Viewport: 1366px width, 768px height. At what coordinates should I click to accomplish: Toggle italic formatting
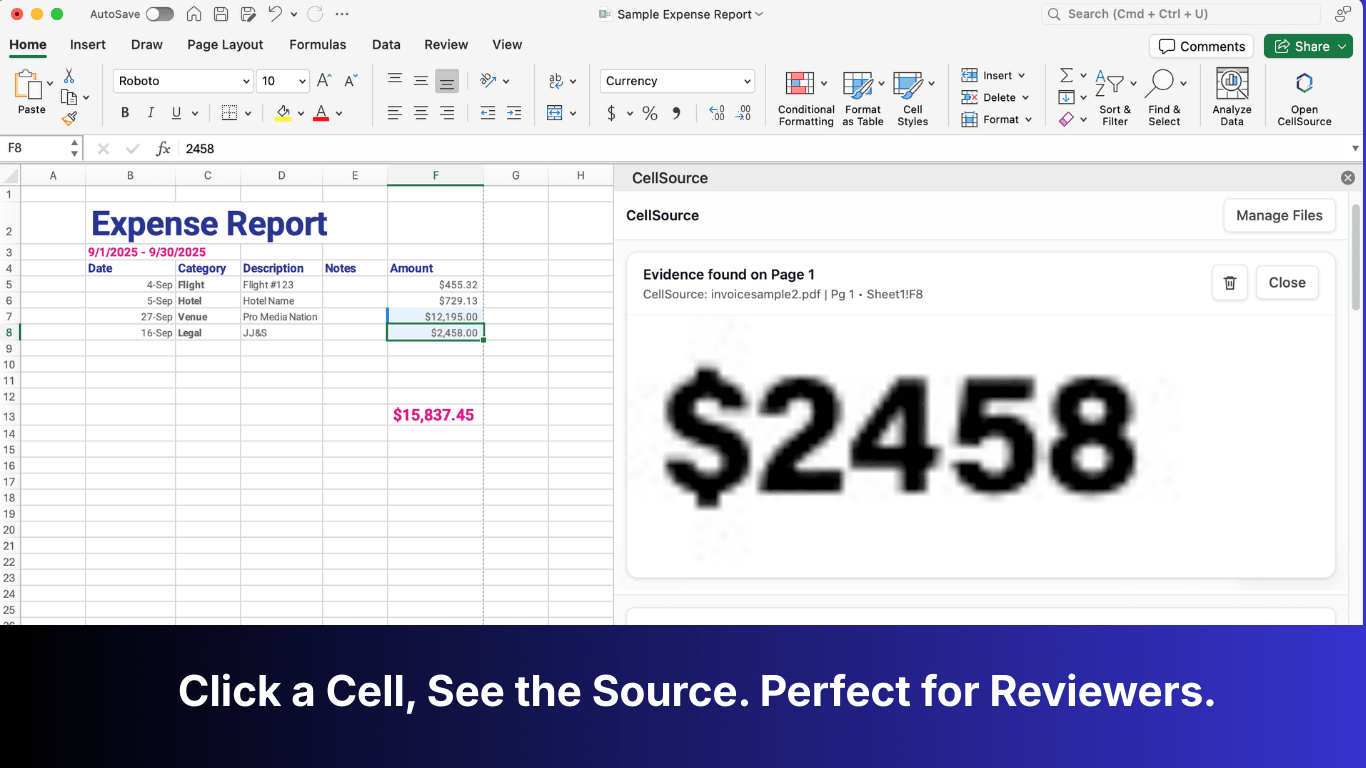click(151, 112)
